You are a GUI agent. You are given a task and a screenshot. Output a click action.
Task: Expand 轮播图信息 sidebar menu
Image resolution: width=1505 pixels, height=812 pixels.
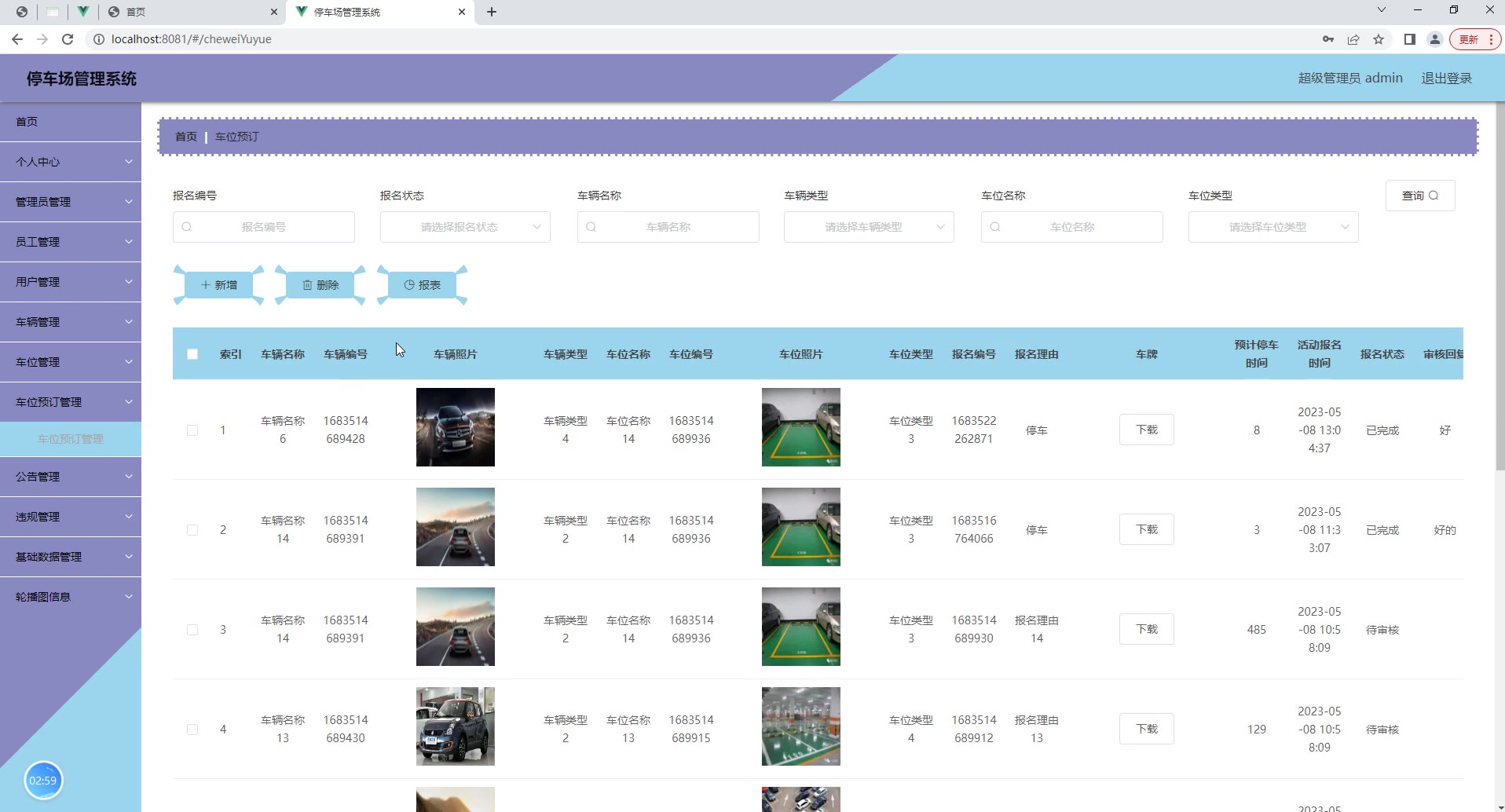[71, 597]
